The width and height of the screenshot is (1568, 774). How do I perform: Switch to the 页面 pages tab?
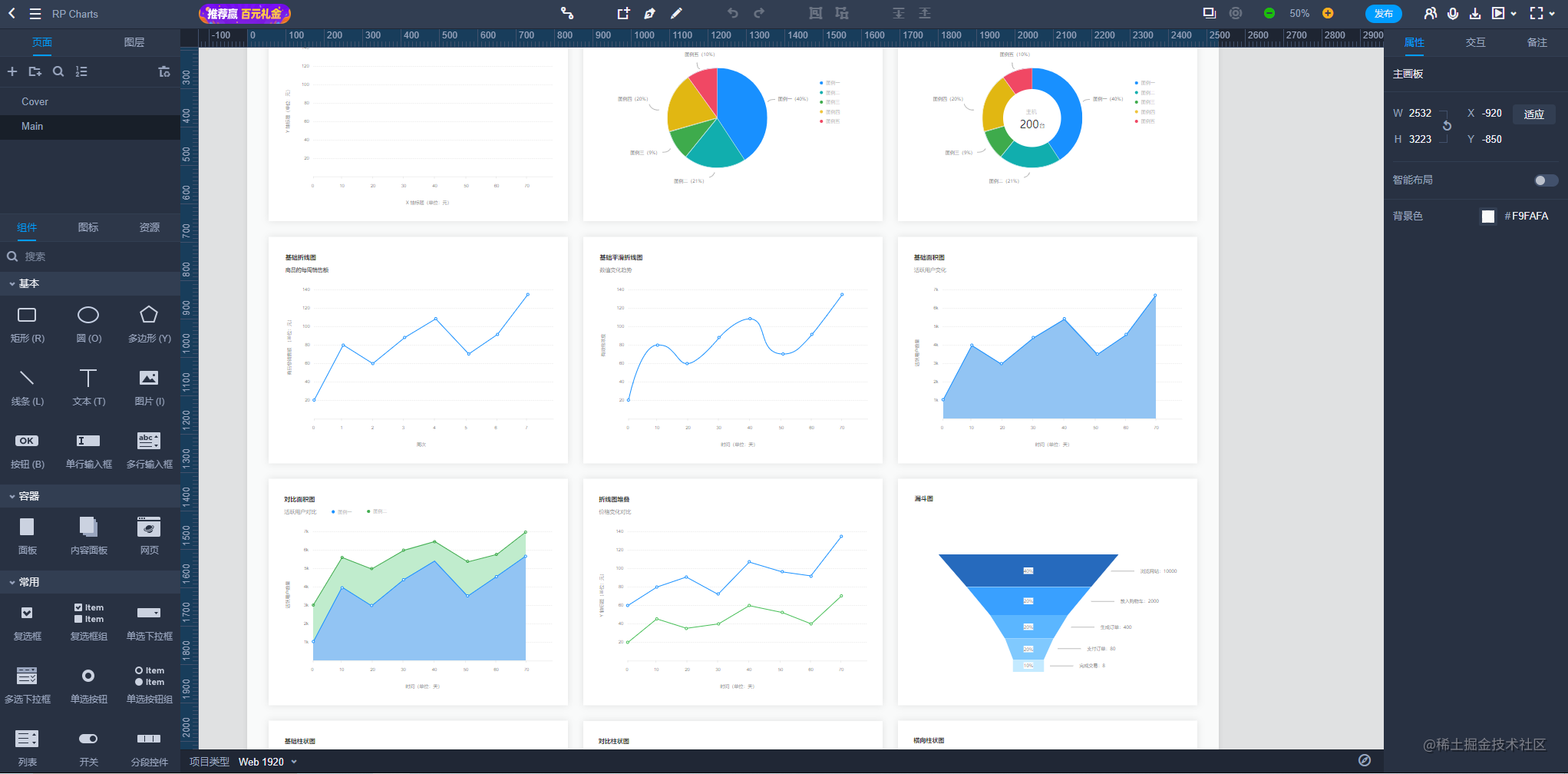pos(42,42)
